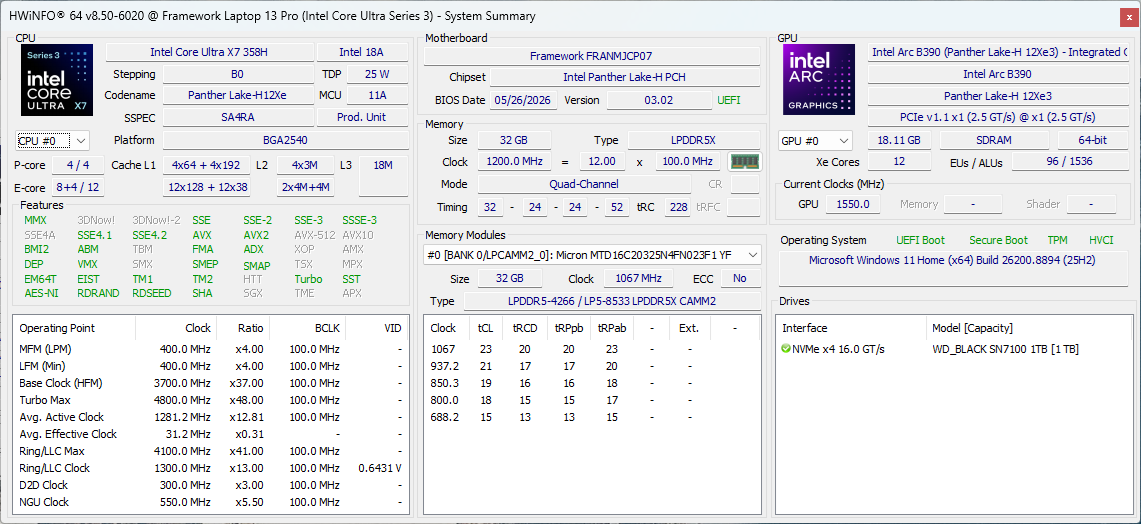Click the Intel Core Ultra X7 logo
The height and width of the screenshot is (524, 1141).
coord(57,80)
